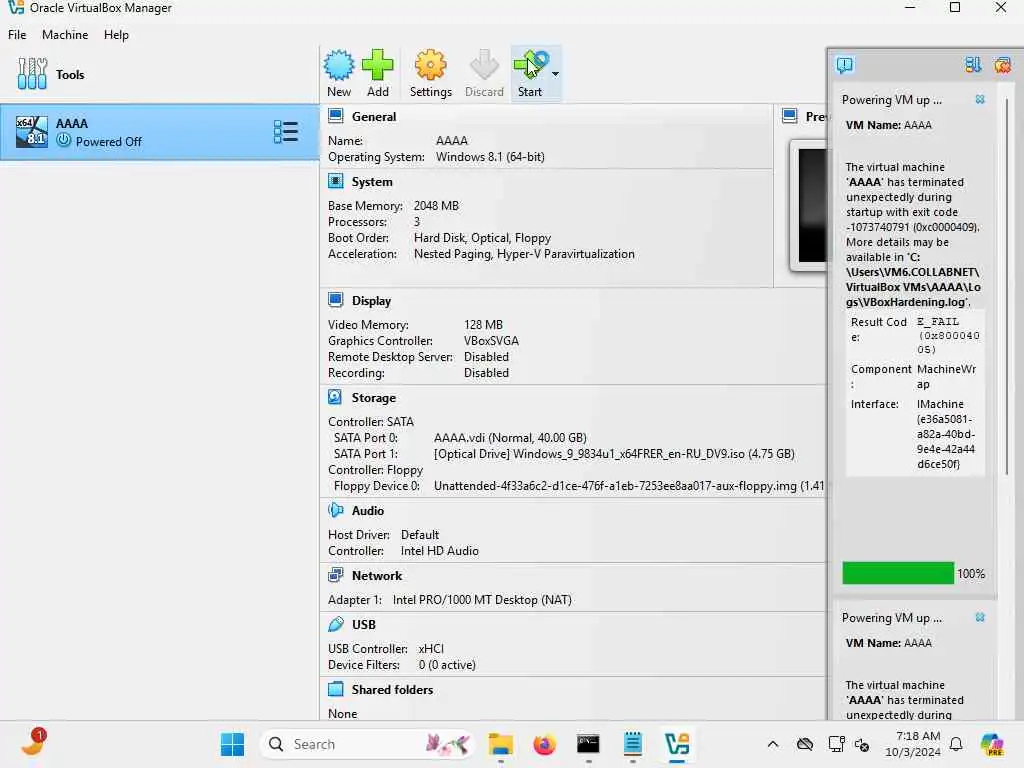Open the notification bell in the tray

(x=955, y=744)
